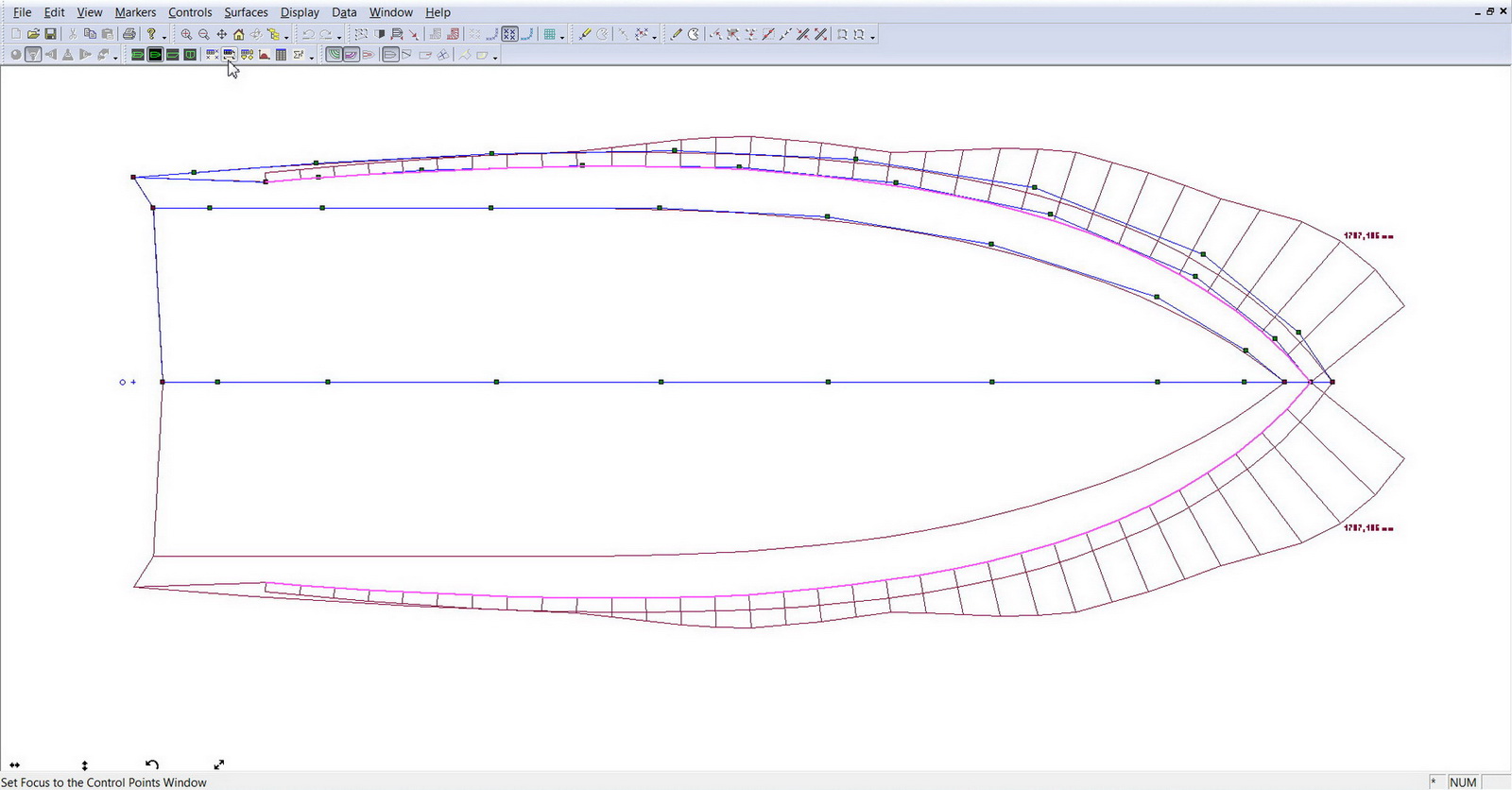
Task: Expand options arrow after the view window icons
Action: click(x=115, y=58)
